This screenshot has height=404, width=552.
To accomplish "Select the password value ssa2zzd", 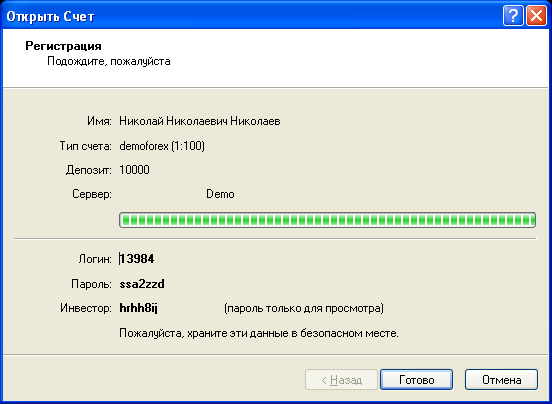I will point(142,284).
